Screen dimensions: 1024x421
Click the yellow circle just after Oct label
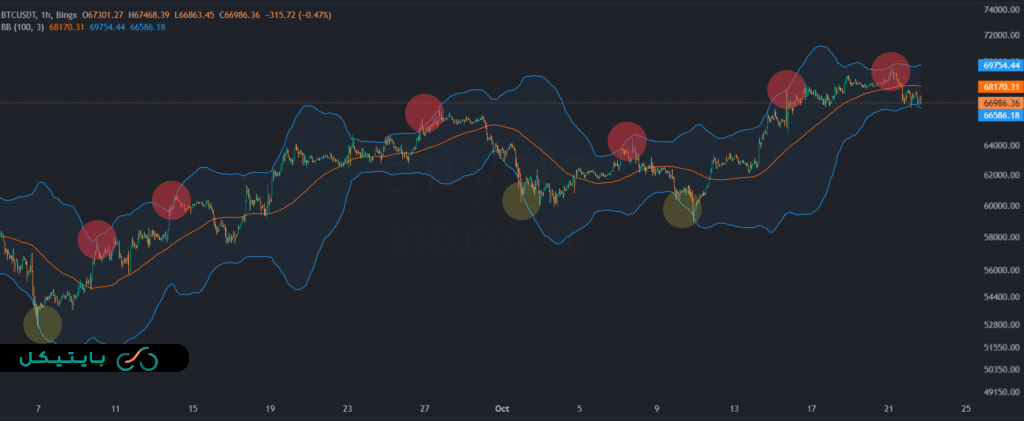coord(520,200)
